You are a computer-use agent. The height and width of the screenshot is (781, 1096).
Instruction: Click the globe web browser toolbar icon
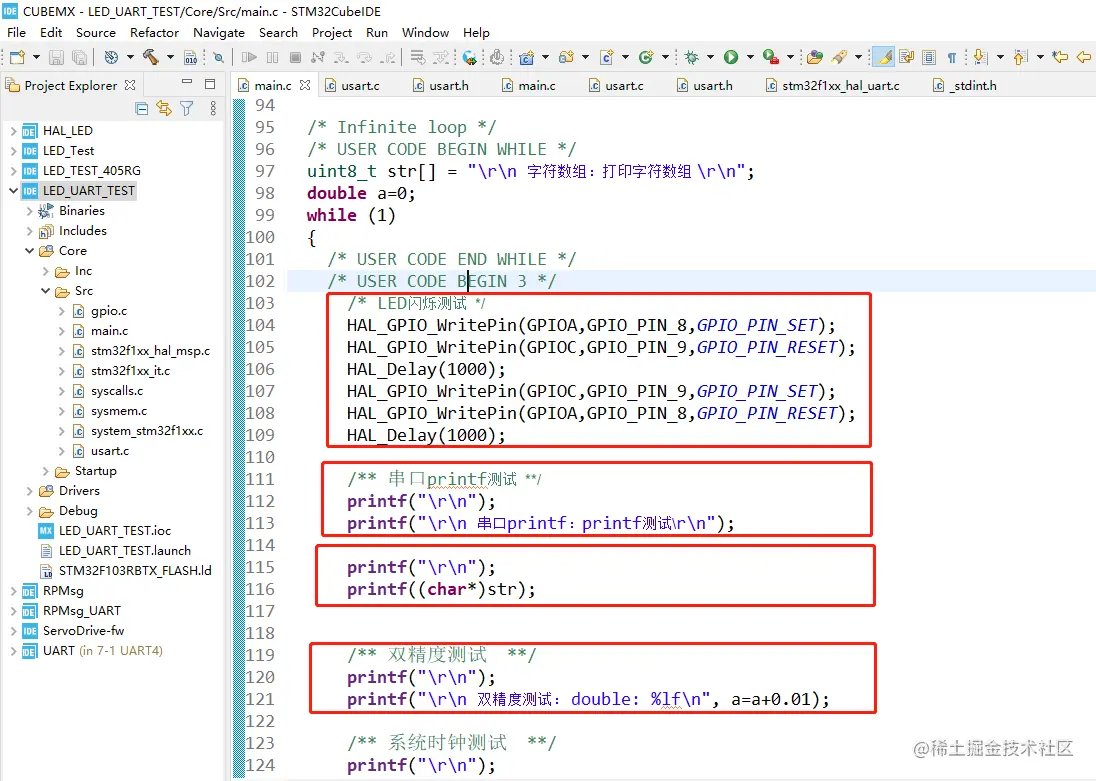pyautogui.click(x=470, y=57)
